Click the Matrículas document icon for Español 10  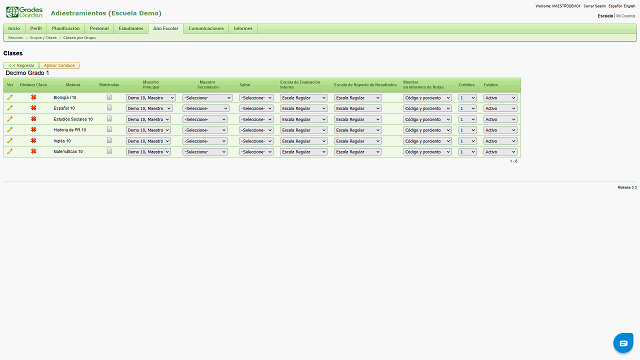[109, 108]
